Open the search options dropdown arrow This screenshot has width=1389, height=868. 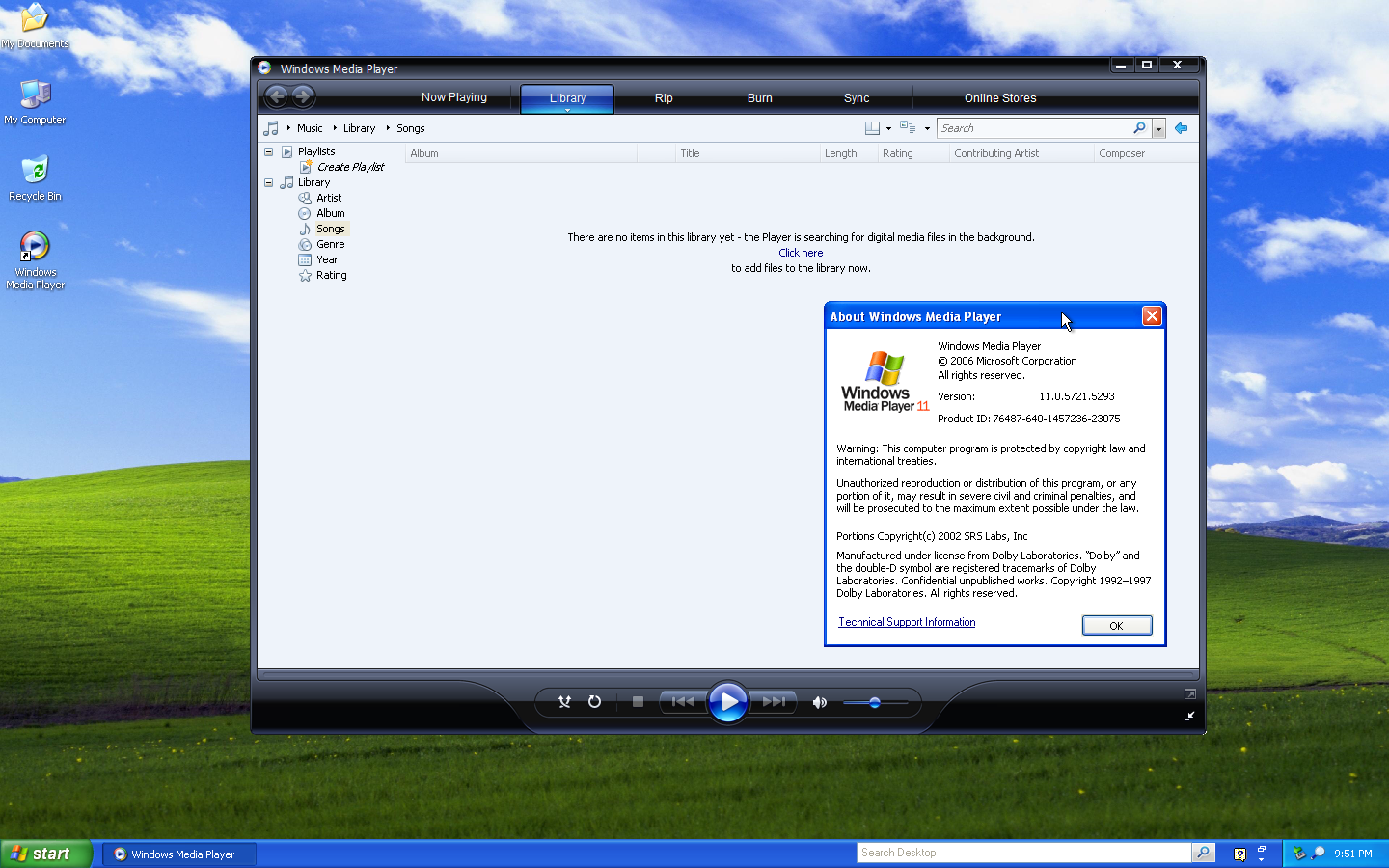[x=1158, y=128]
